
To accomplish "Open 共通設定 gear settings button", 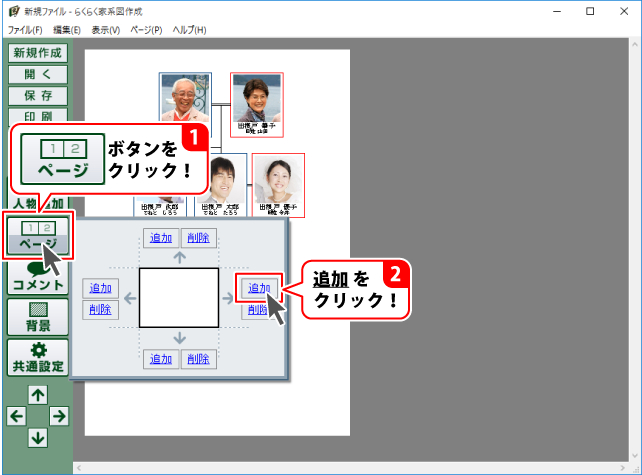I will click(38, 357).
